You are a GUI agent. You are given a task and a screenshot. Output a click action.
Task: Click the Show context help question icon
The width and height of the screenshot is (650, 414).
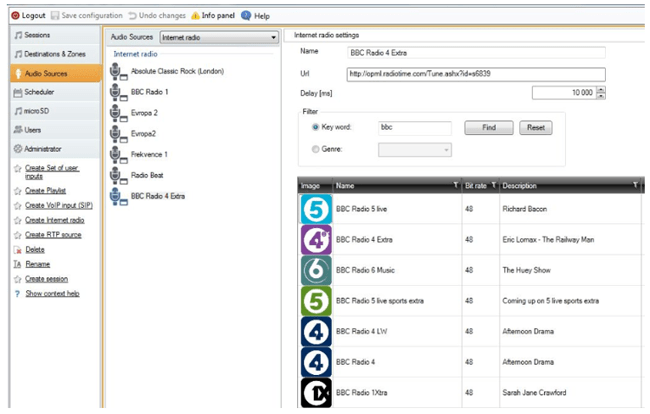pos(17,294)
